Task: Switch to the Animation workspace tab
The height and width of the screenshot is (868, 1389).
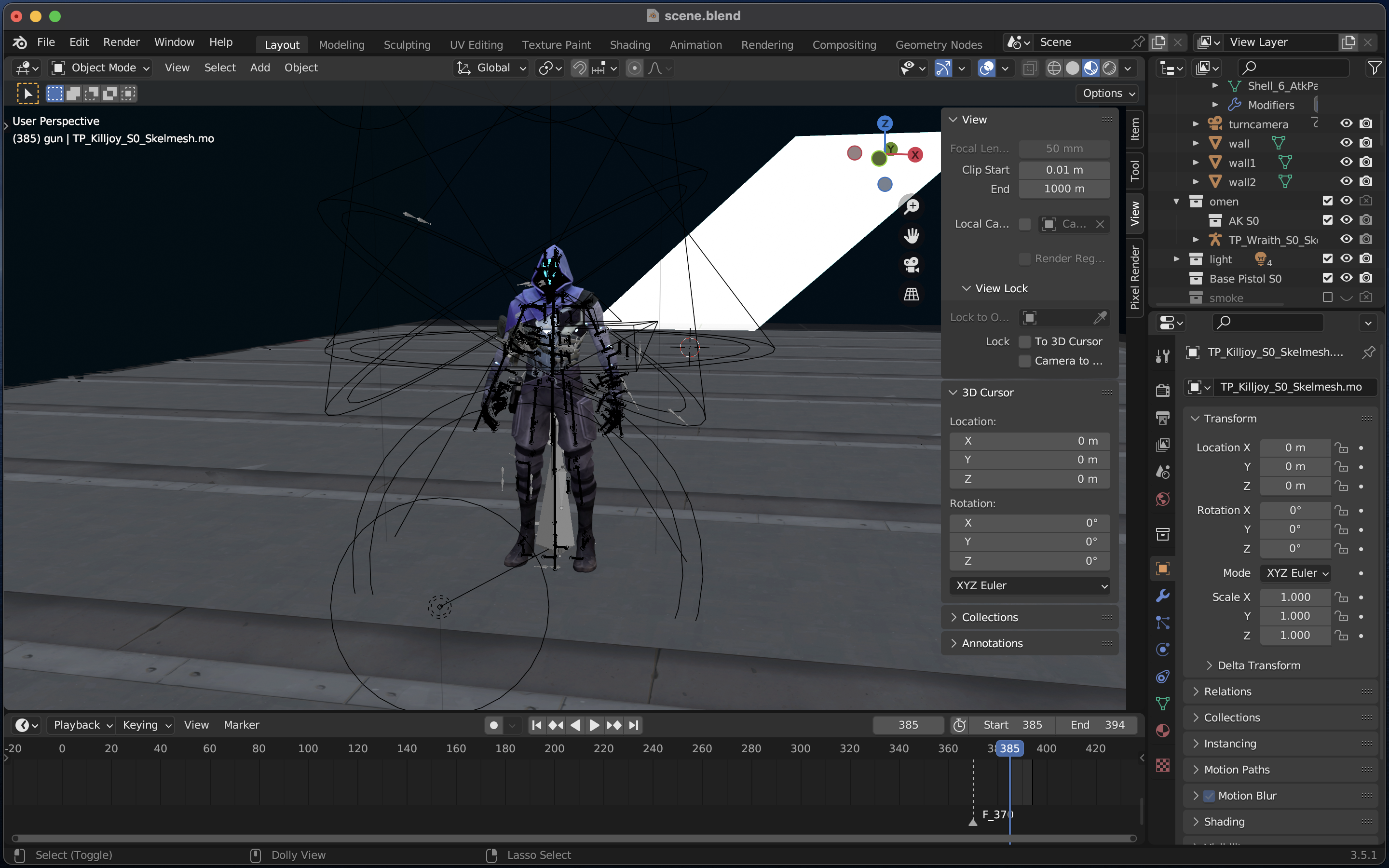Action: pos(695,44)
